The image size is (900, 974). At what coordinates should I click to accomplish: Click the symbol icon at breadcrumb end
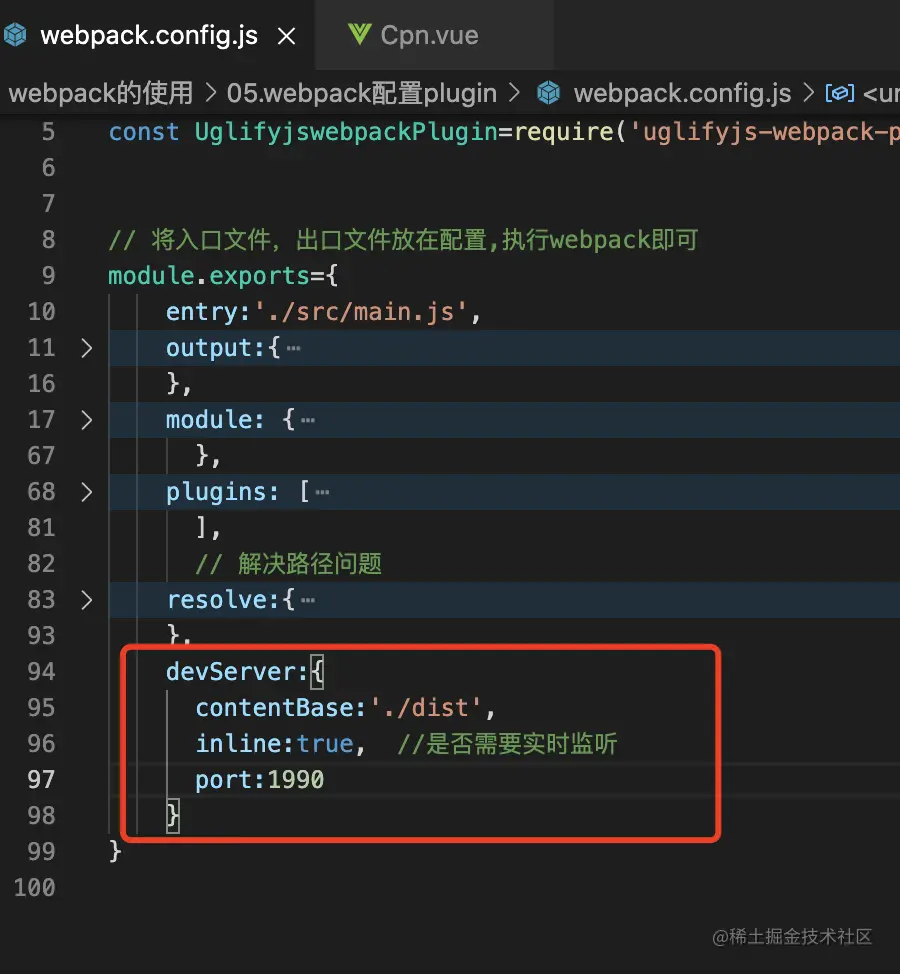tap(840, 93)
